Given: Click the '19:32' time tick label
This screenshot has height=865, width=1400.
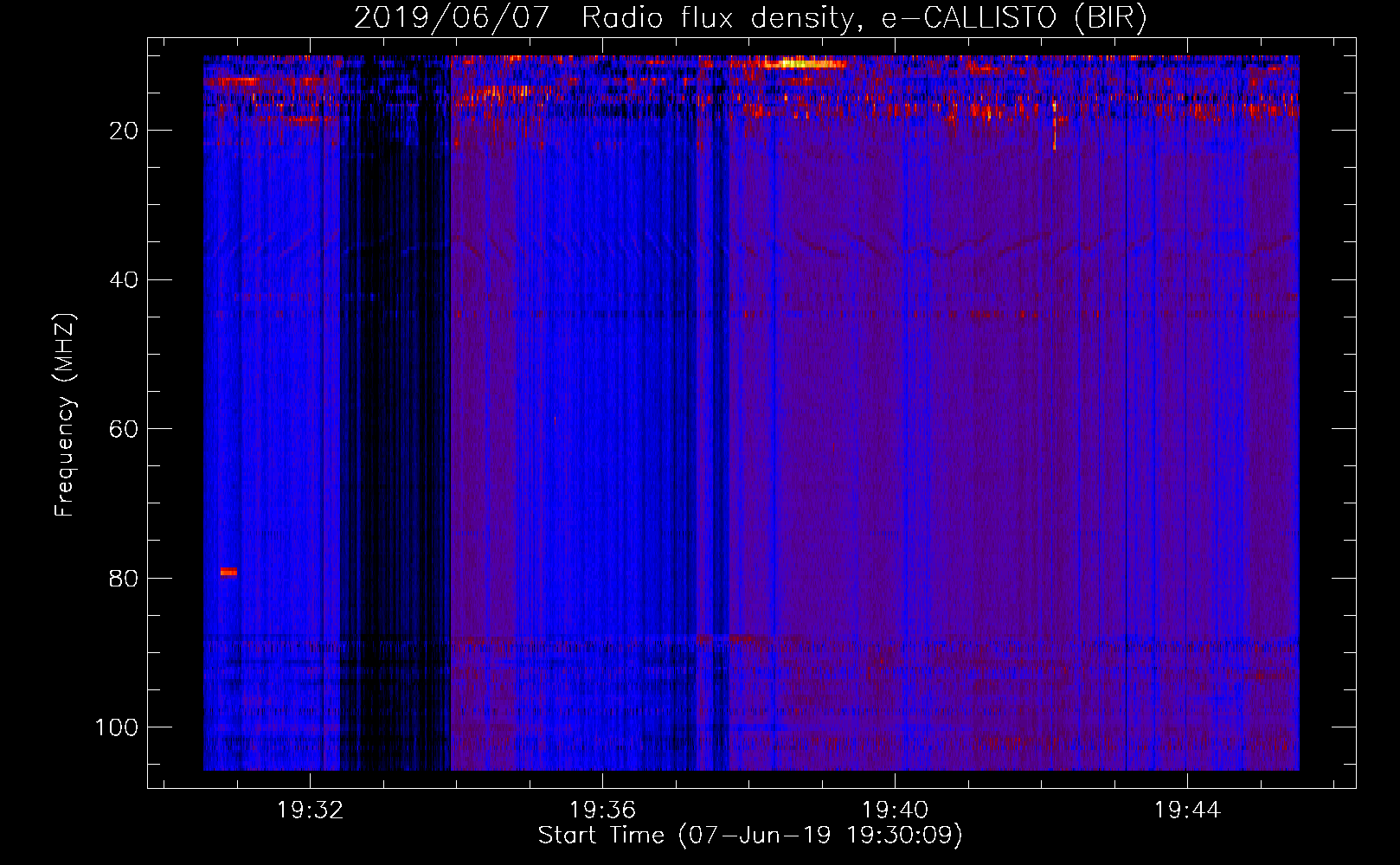Looking at the screenshot, I should 310,810.
